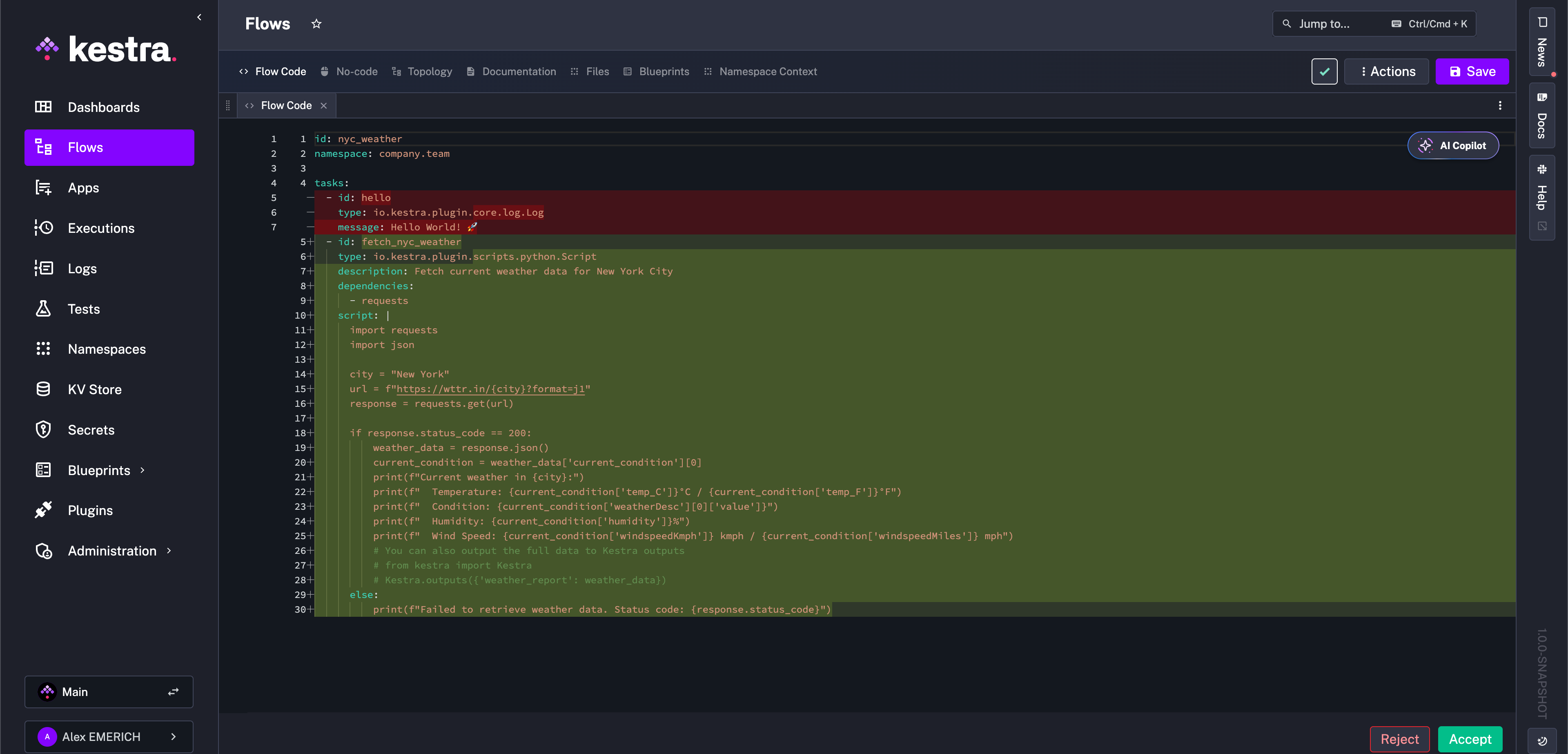
Task: Open Dashboards from the sidebar
Action: tap(103, 107)
